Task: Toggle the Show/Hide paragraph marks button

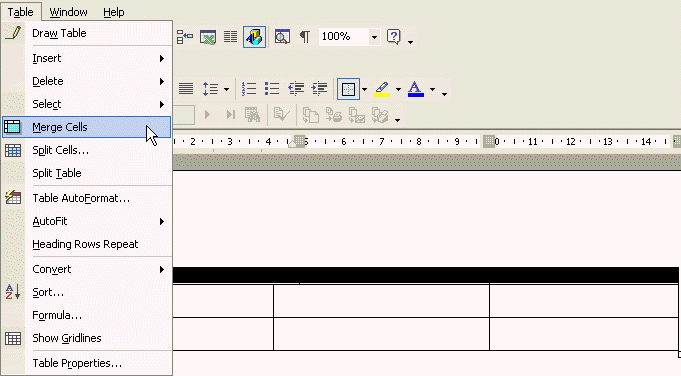Action: coord(305,37)
